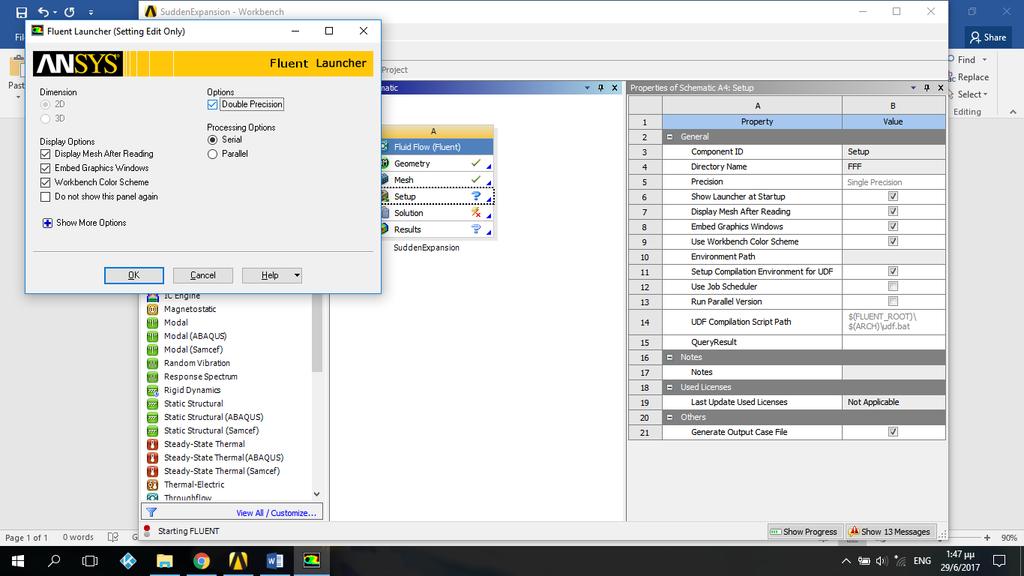Switch to Google Chrome on taskbar
The width and height of the screenshot is (1024, 576).
(201, 560)
